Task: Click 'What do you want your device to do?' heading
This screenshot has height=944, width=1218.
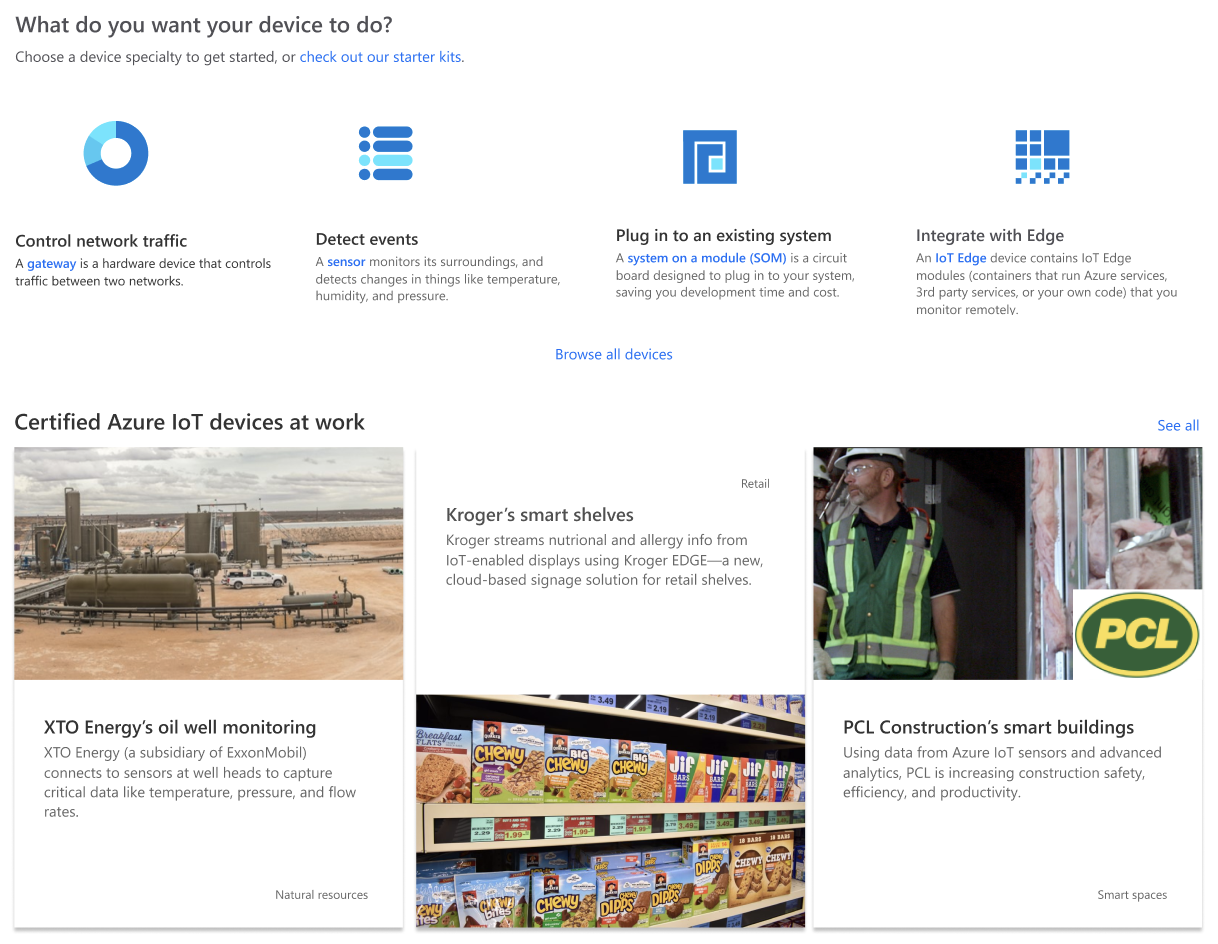Action: tap(204, 25)
